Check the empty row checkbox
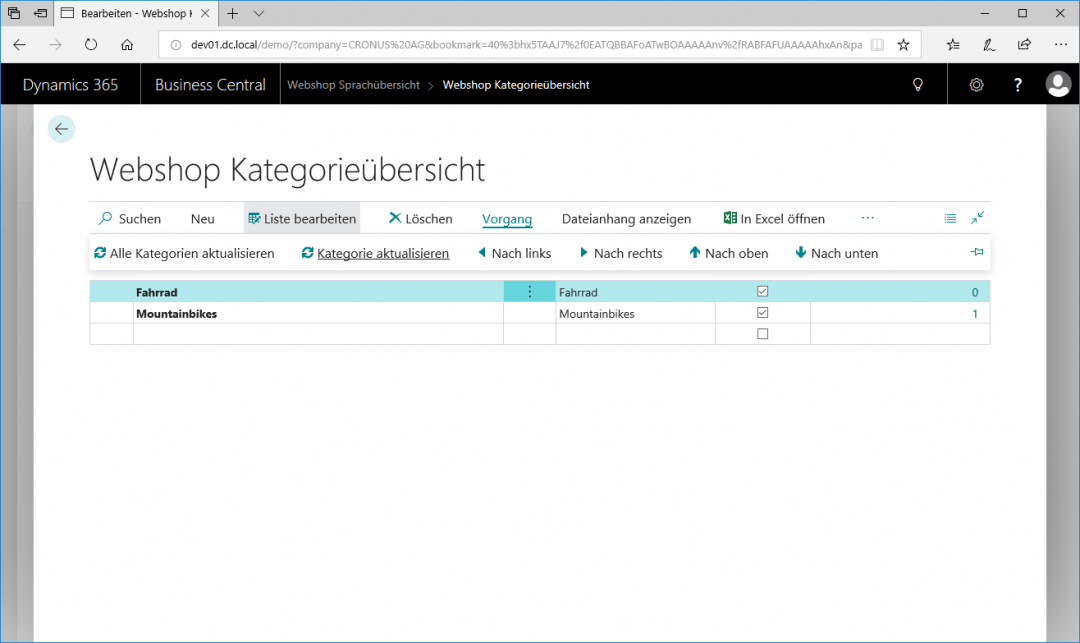This screenshot has height=643, width=1080. [x=762, y=334]
